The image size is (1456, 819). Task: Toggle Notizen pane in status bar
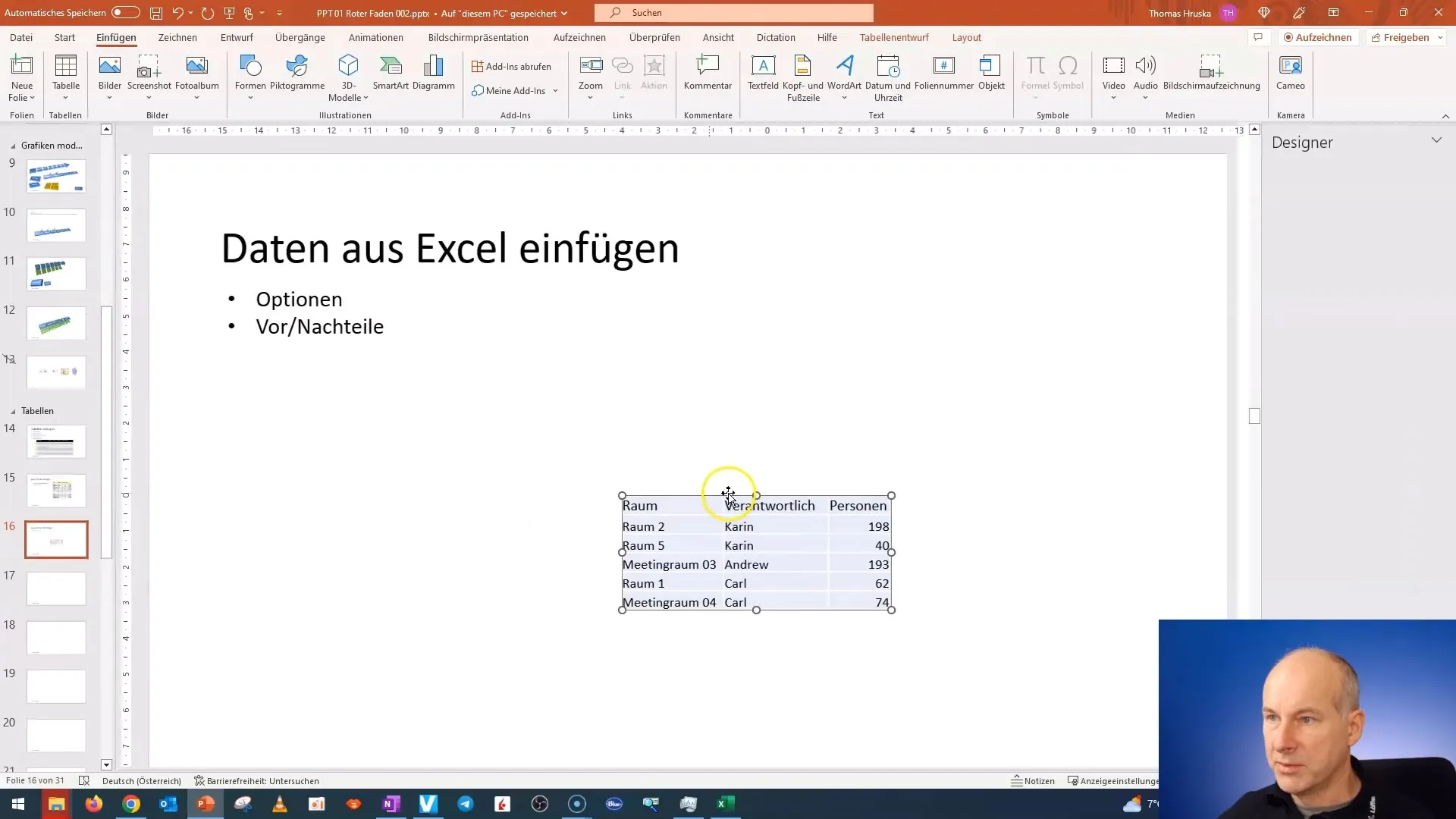(x=1033, y=781)
